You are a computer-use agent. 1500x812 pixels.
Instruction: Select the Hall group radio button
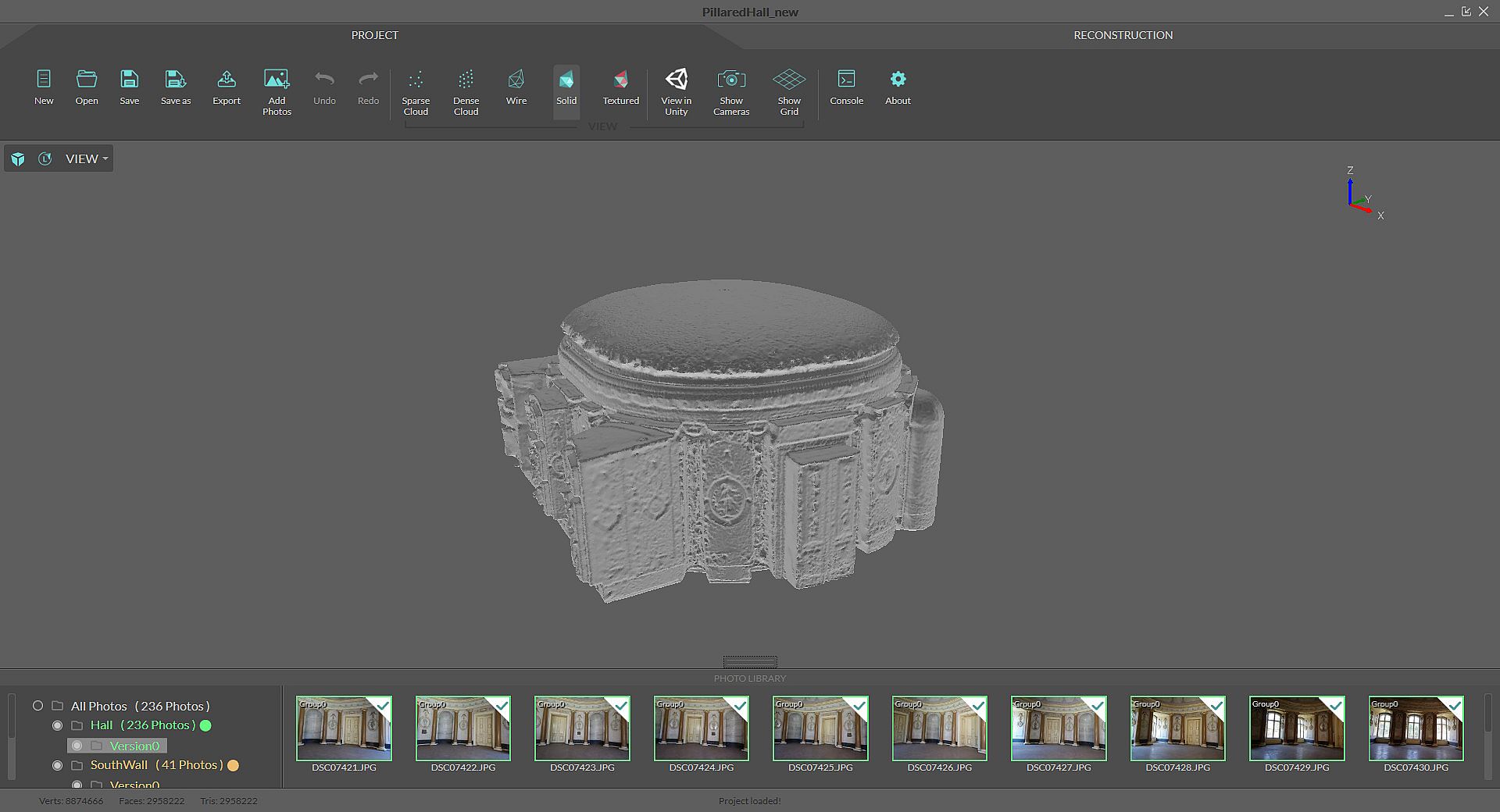(57, 725)
